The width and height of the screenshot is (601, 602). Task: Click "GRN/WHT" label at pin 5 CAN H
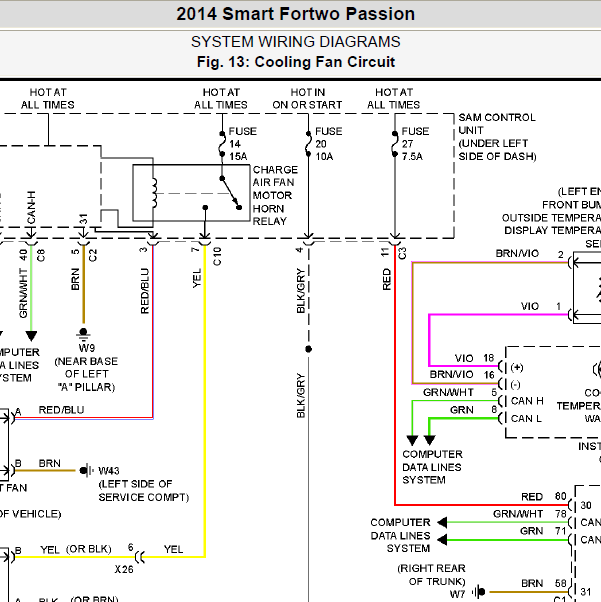coord(448,392)
